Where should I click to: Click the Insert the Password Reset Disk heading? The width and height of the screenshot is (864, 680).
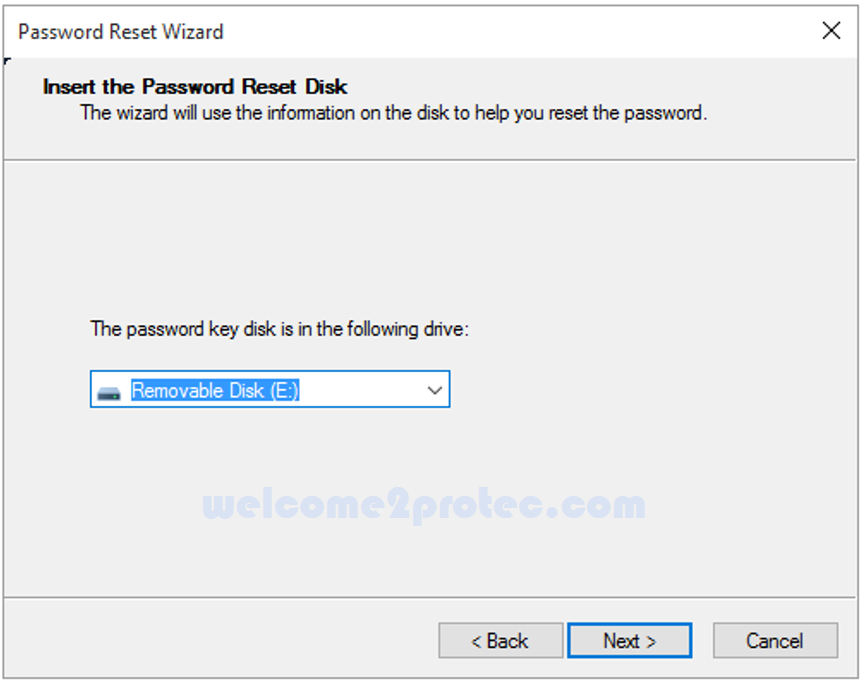195,87
